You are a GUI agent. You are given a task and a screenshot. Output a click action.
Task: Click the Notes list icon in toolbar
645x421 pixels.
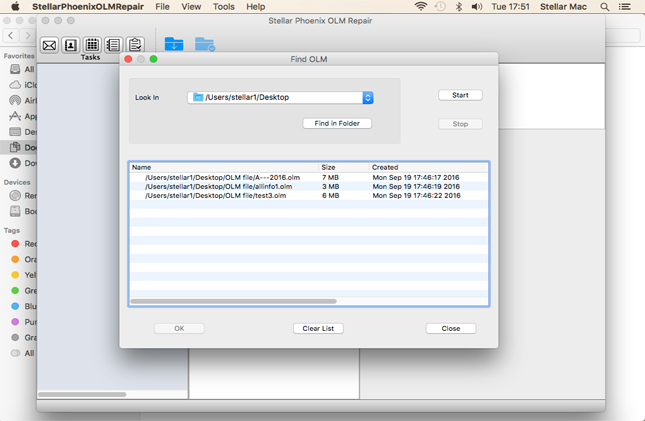click(113, 45)
